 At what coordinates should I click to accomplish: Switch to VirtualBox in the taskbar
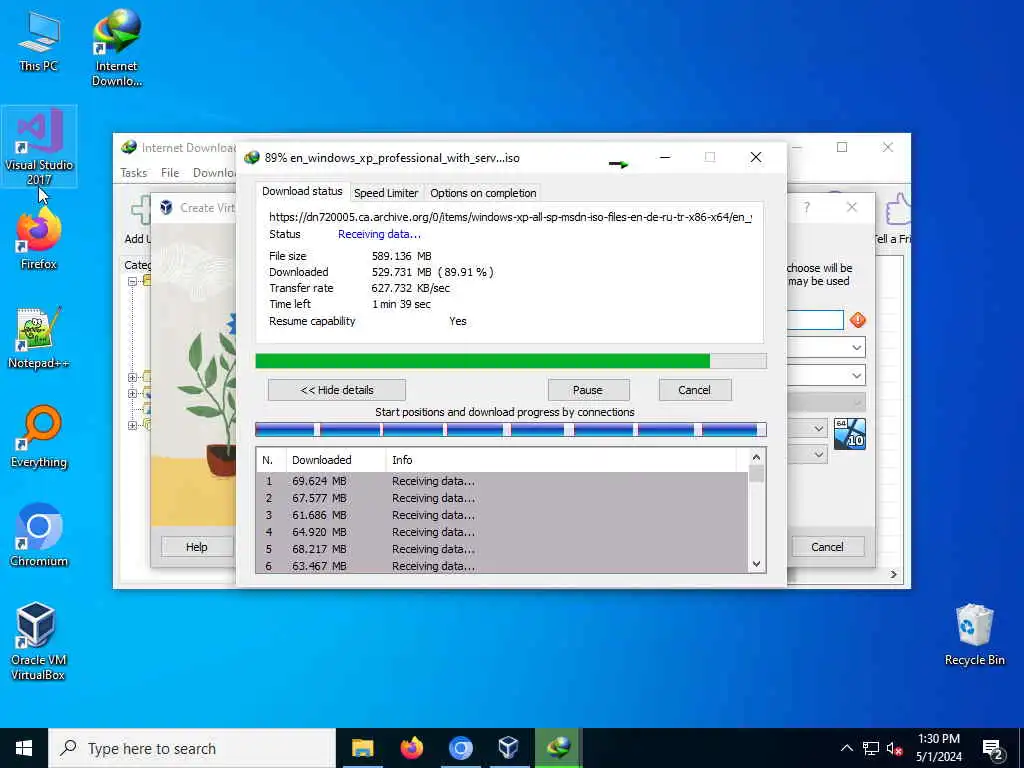(x=509, y=748)
